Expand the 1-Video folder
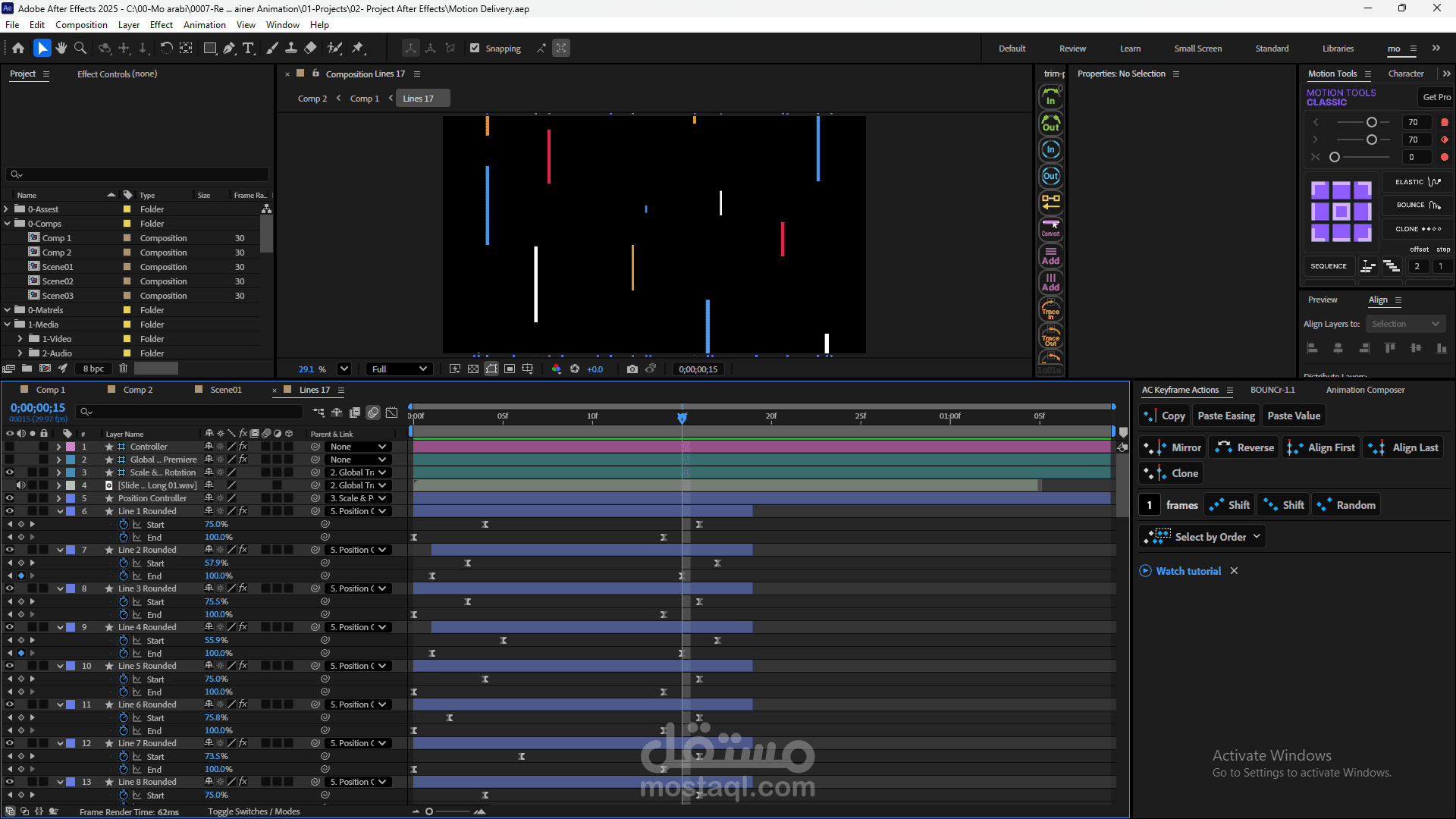This screenshot has height=819, width=1456. point(20,339)
